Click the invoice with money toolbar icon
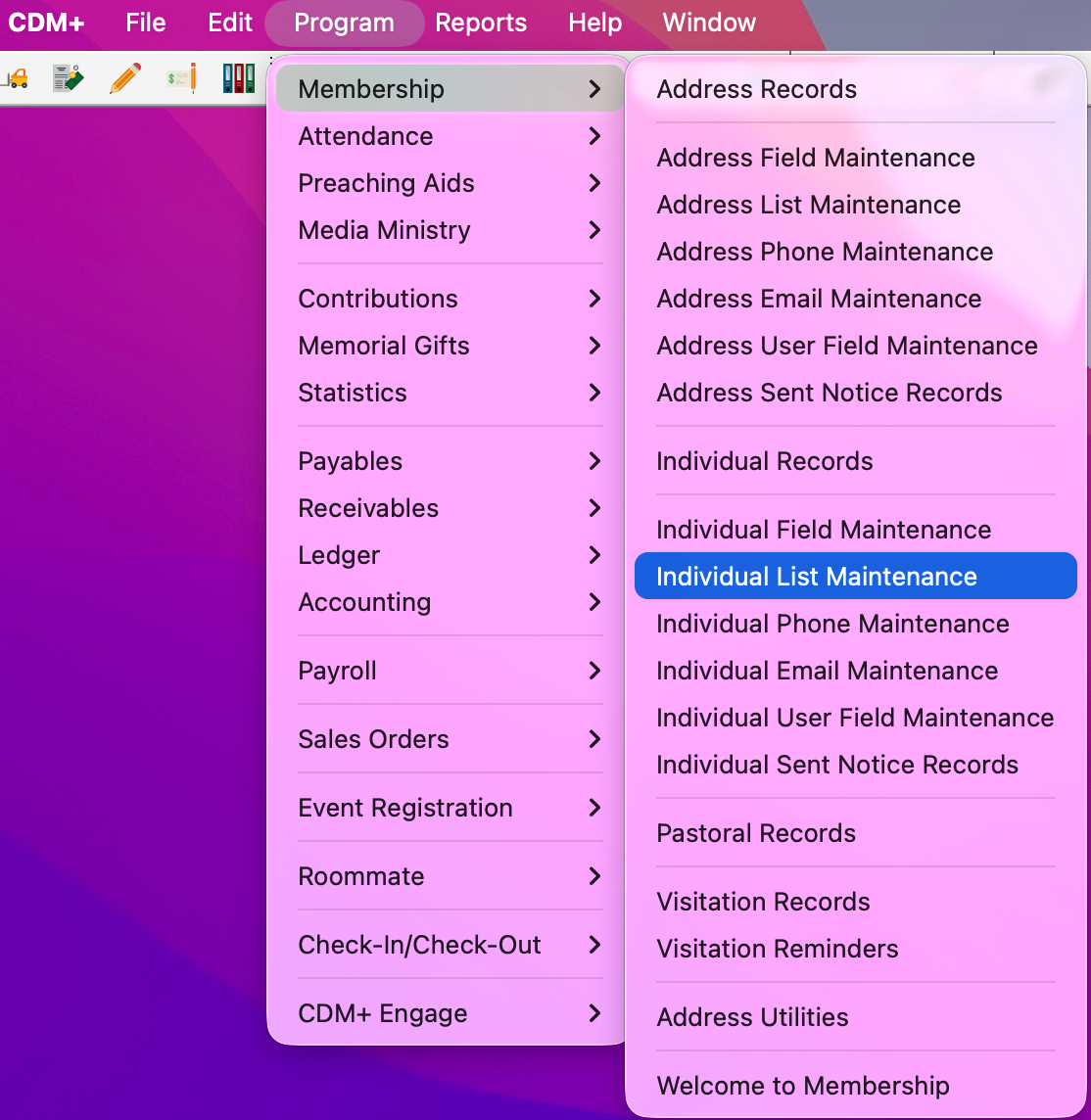Image resolution: width=1091 pixels, height=1120 pixels. pos(68,78)
